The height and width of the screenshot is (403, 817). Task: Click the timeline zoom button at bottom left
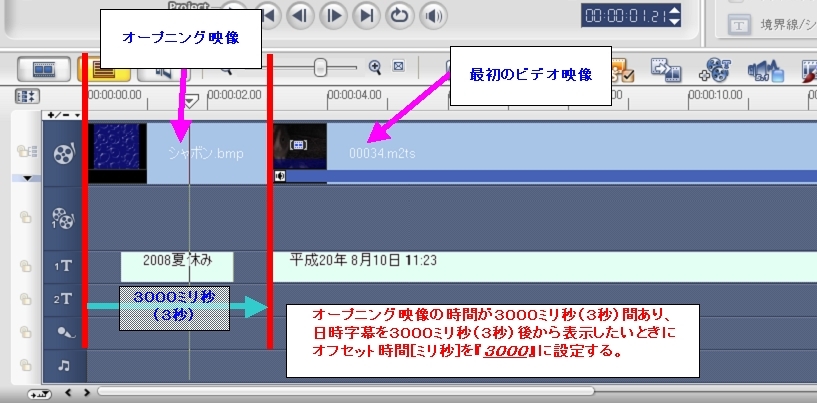coord(40,394)
